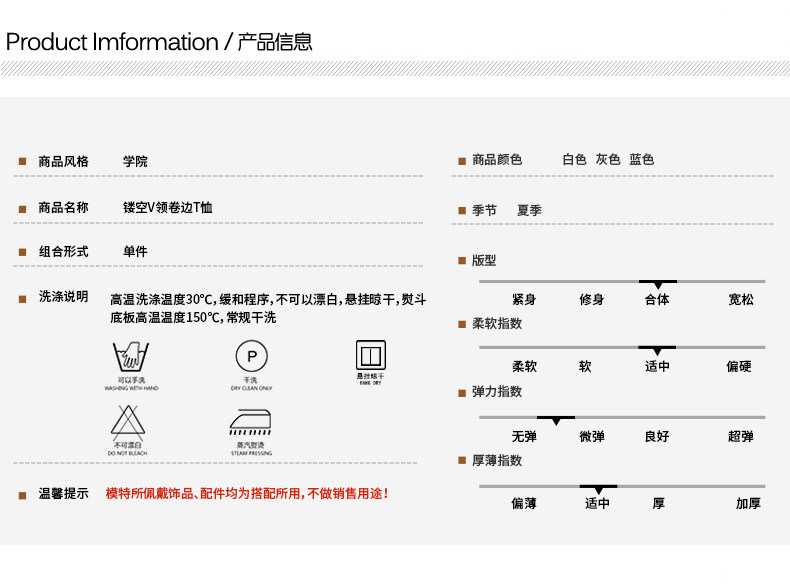Viewport: 790px width, 584px height.
Task: Click the do not bleach triangle icon
Action: coord(128,422)
